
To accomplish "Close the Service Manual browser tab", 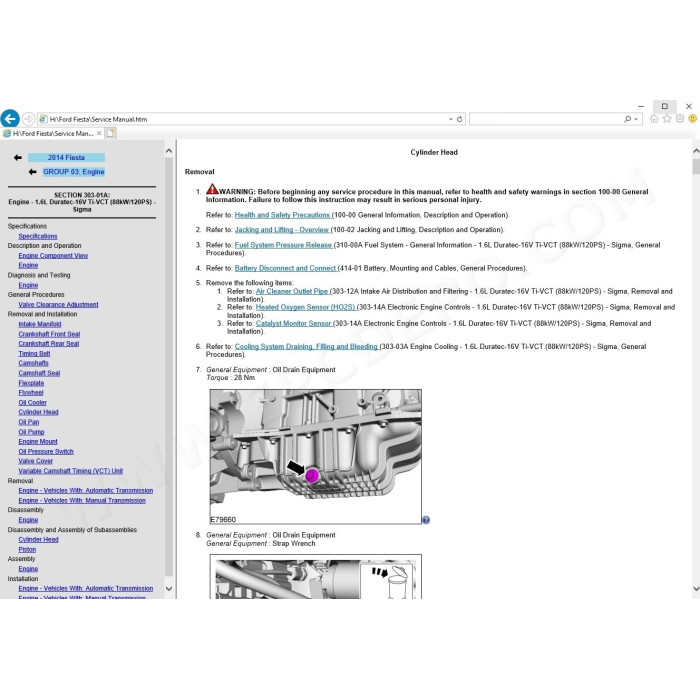I will pyautogui.click(x=99, y=133).
